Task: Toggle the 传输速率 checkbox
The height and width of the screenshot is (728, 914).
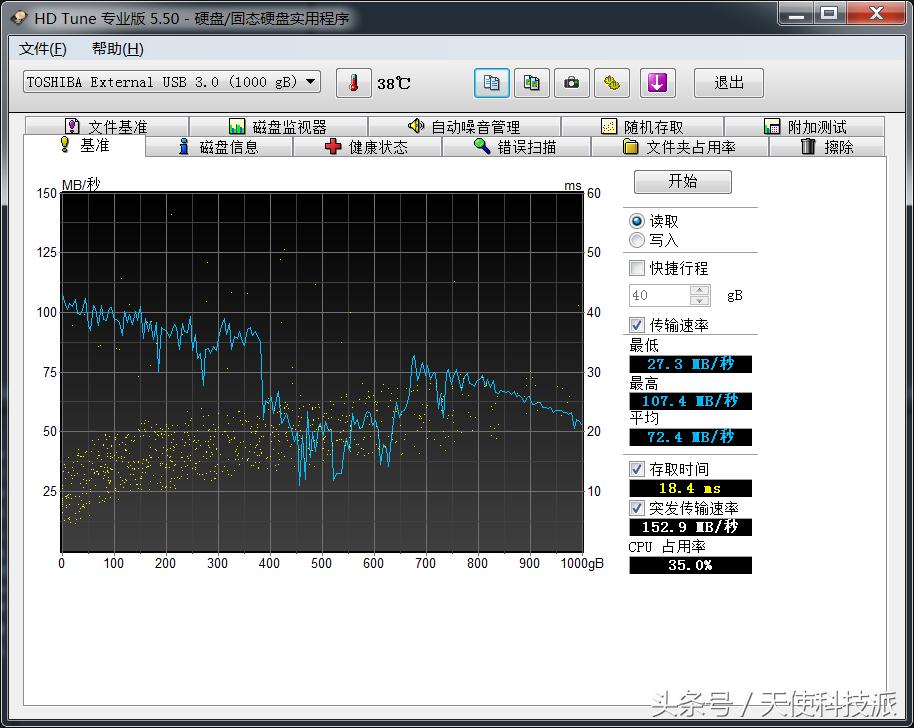Action: [637, 324]
